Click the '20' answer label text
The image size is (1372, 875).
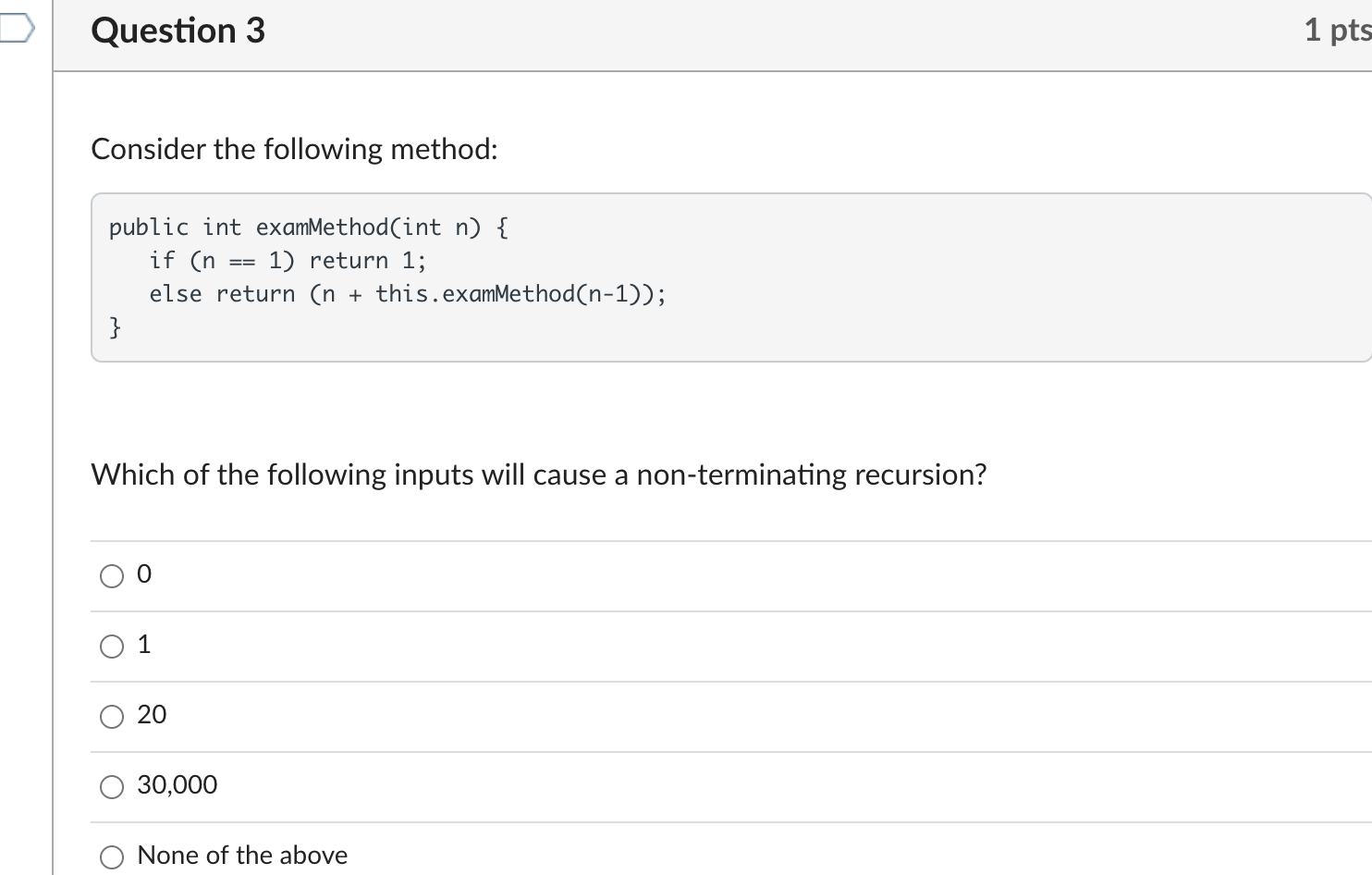(x=152, y=715)
